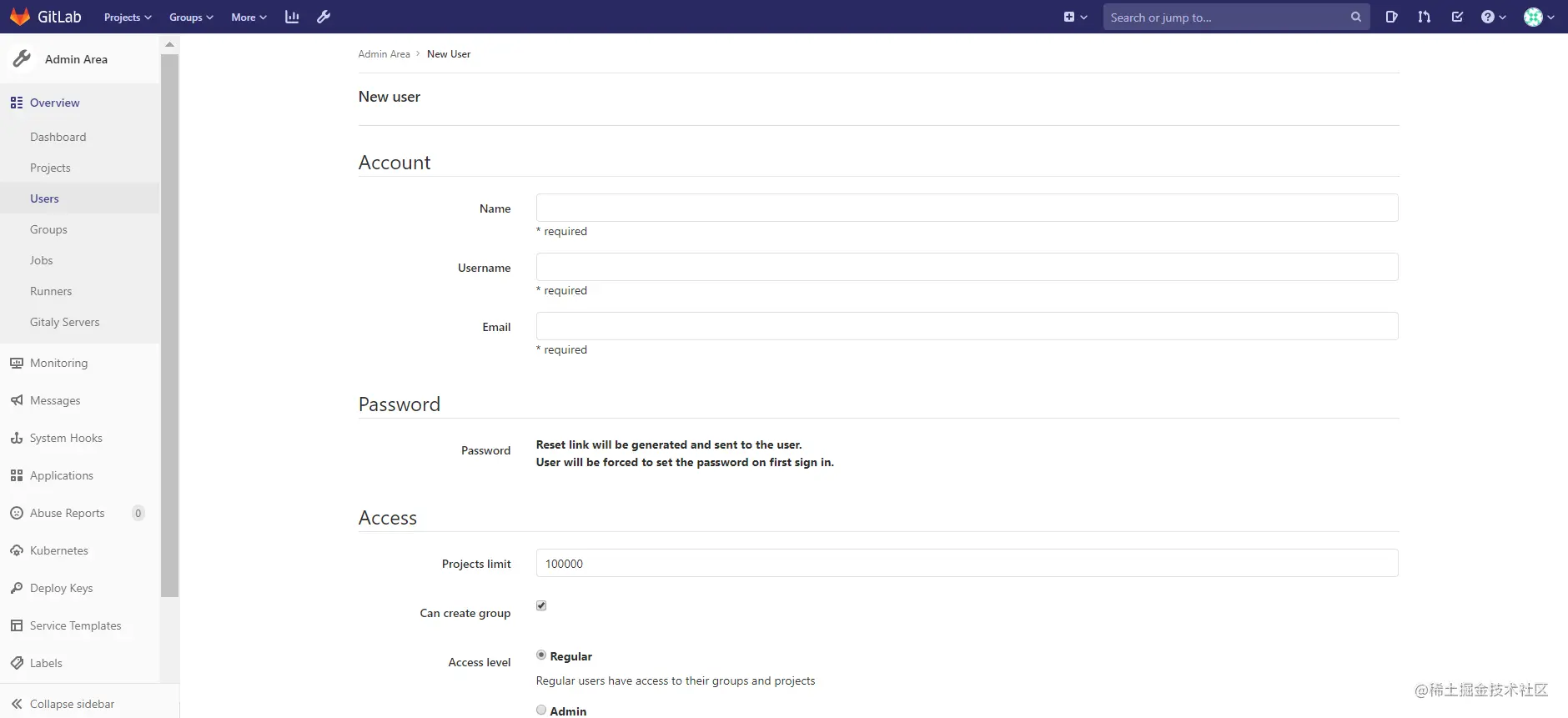Open the Kubernetes page
This screenshot has height=718, width=1568.
click(58, 550)
